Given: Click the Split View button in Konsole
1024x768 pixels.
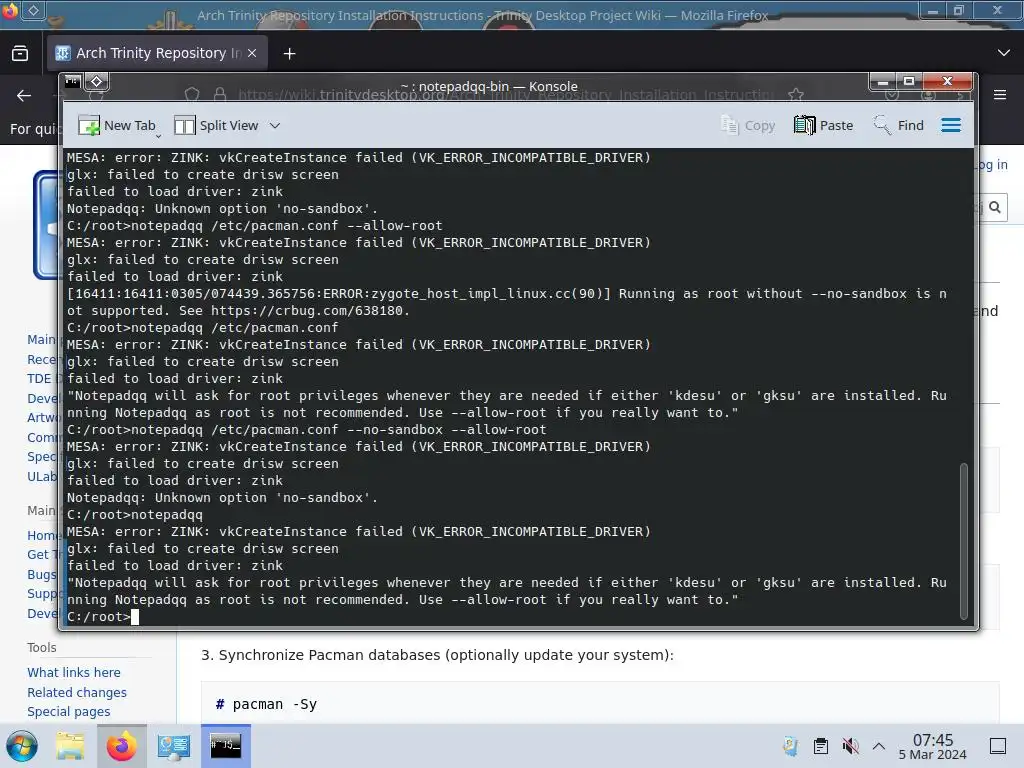Looking at the screenshot, I should click(x=216, y=125).
